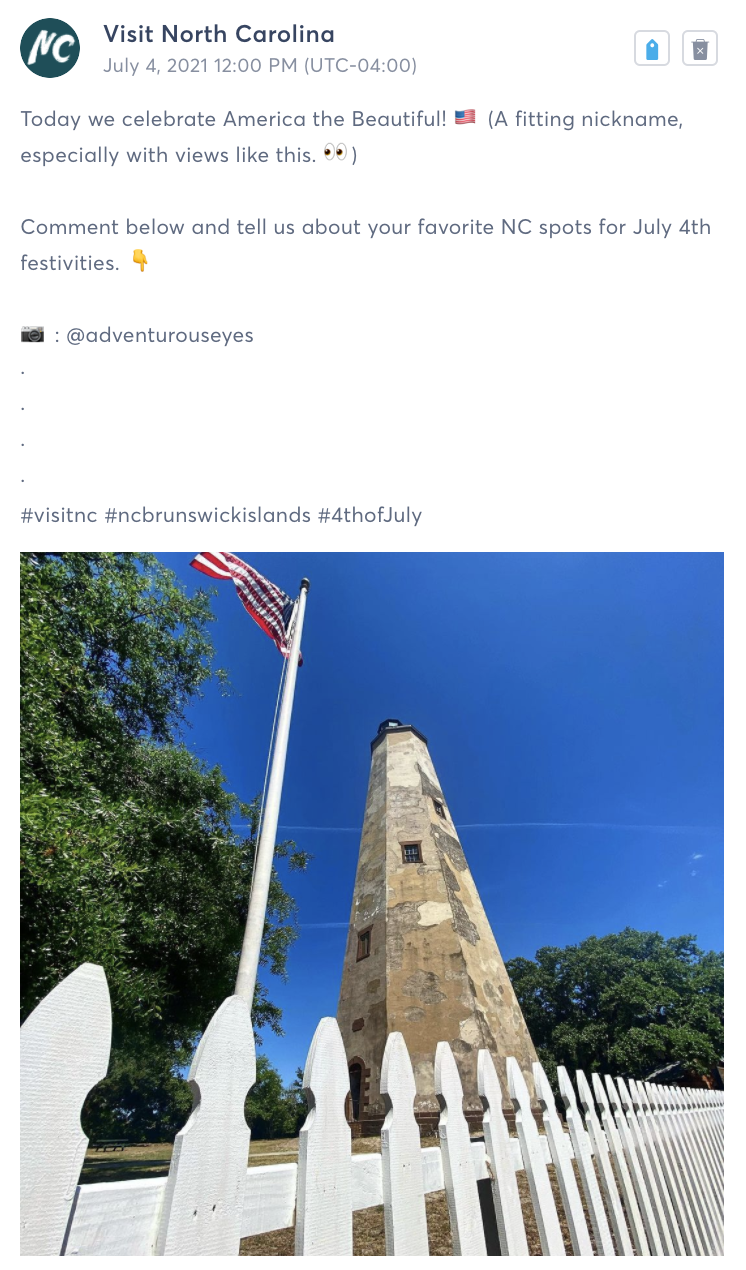Click the American flag emoji in the caption
The width and height of the screenshot is (746, 1270).
465,118
